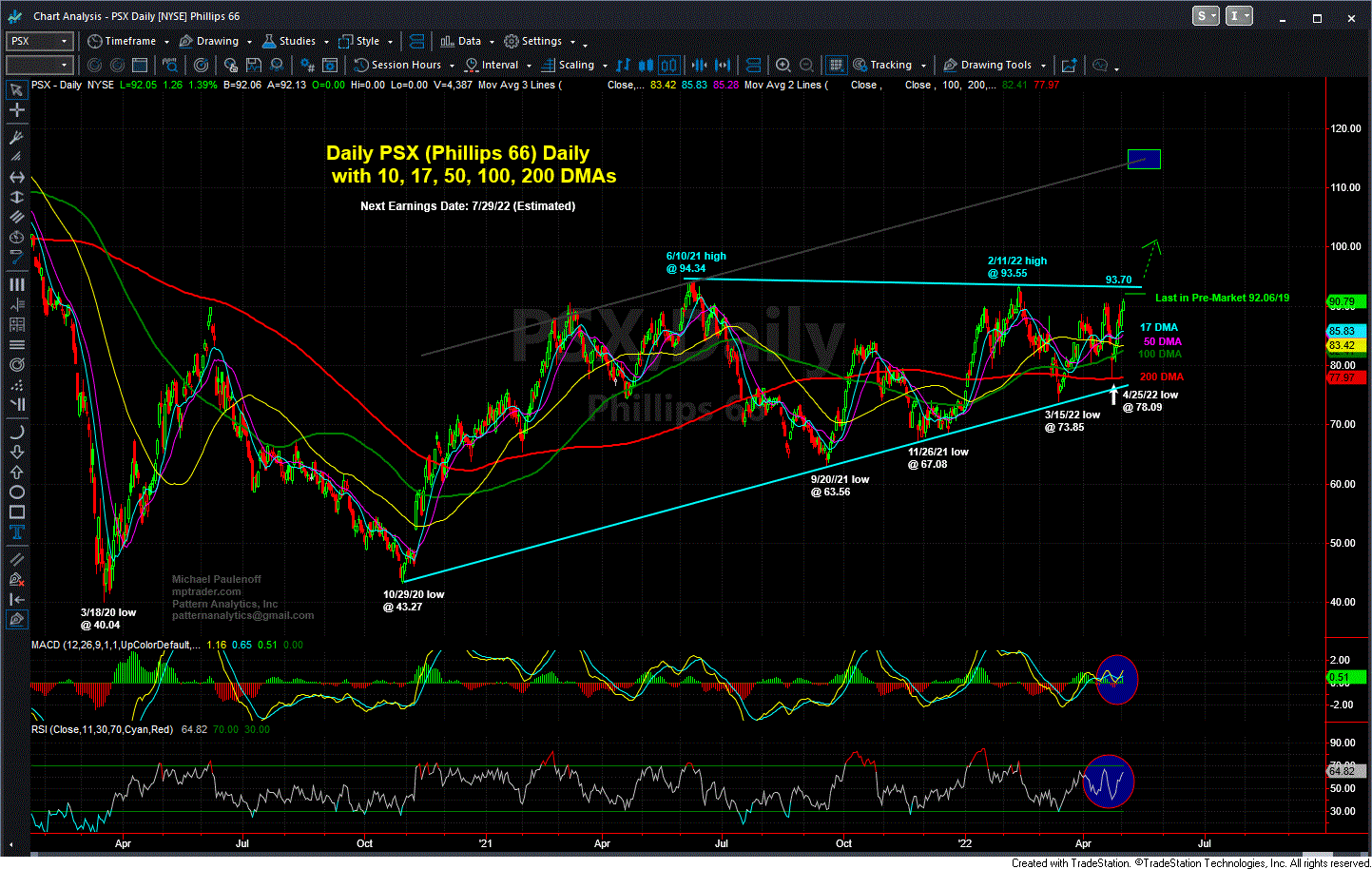This screenshot has width=1372, height=869.
Task: Select the time cycle clock tool
Action: point(16,235)
